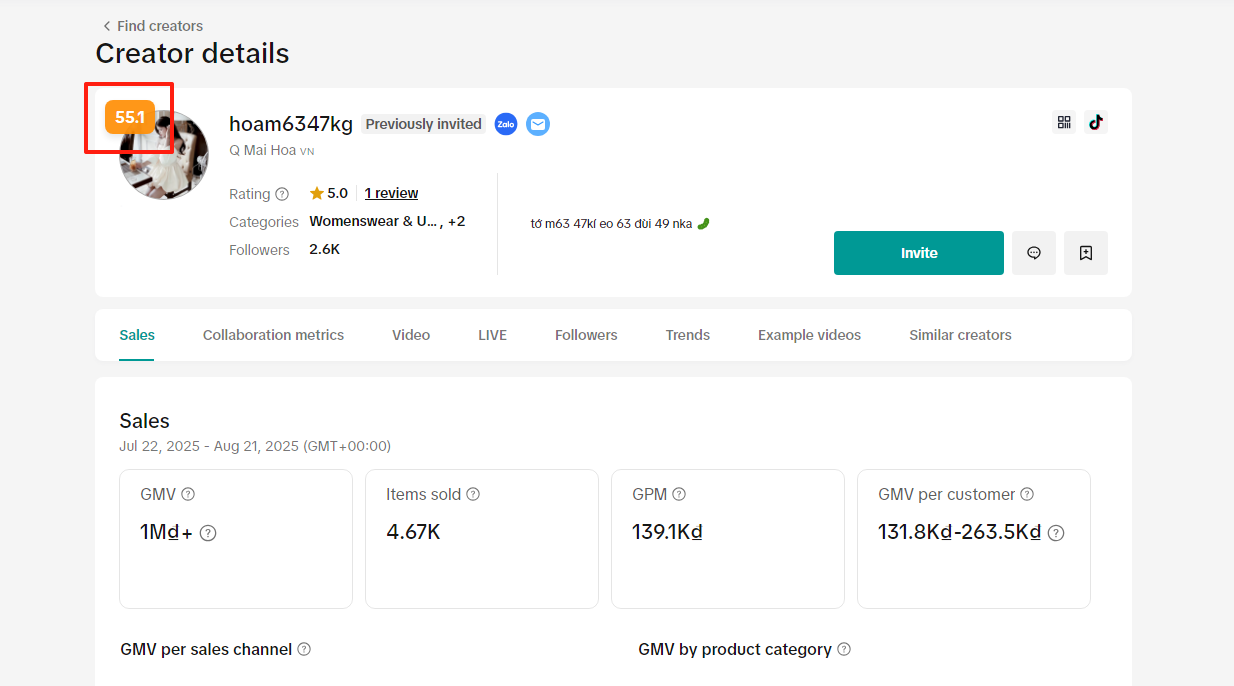
Task: Expand the +2 additional categories
Action: pyautogui.click(x=456, y=222)
